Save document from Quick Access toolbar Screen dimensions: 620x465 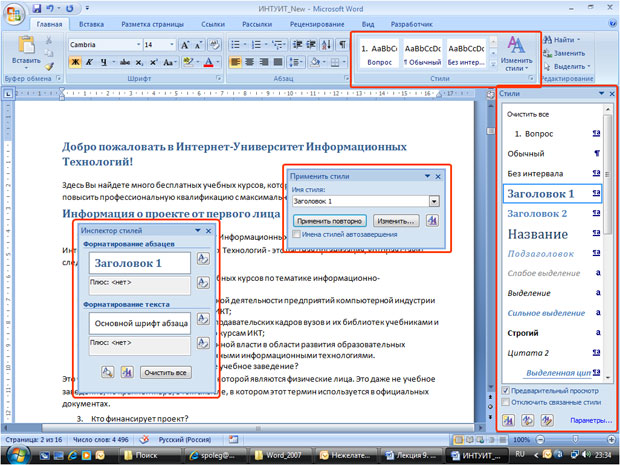click(36, 8)
